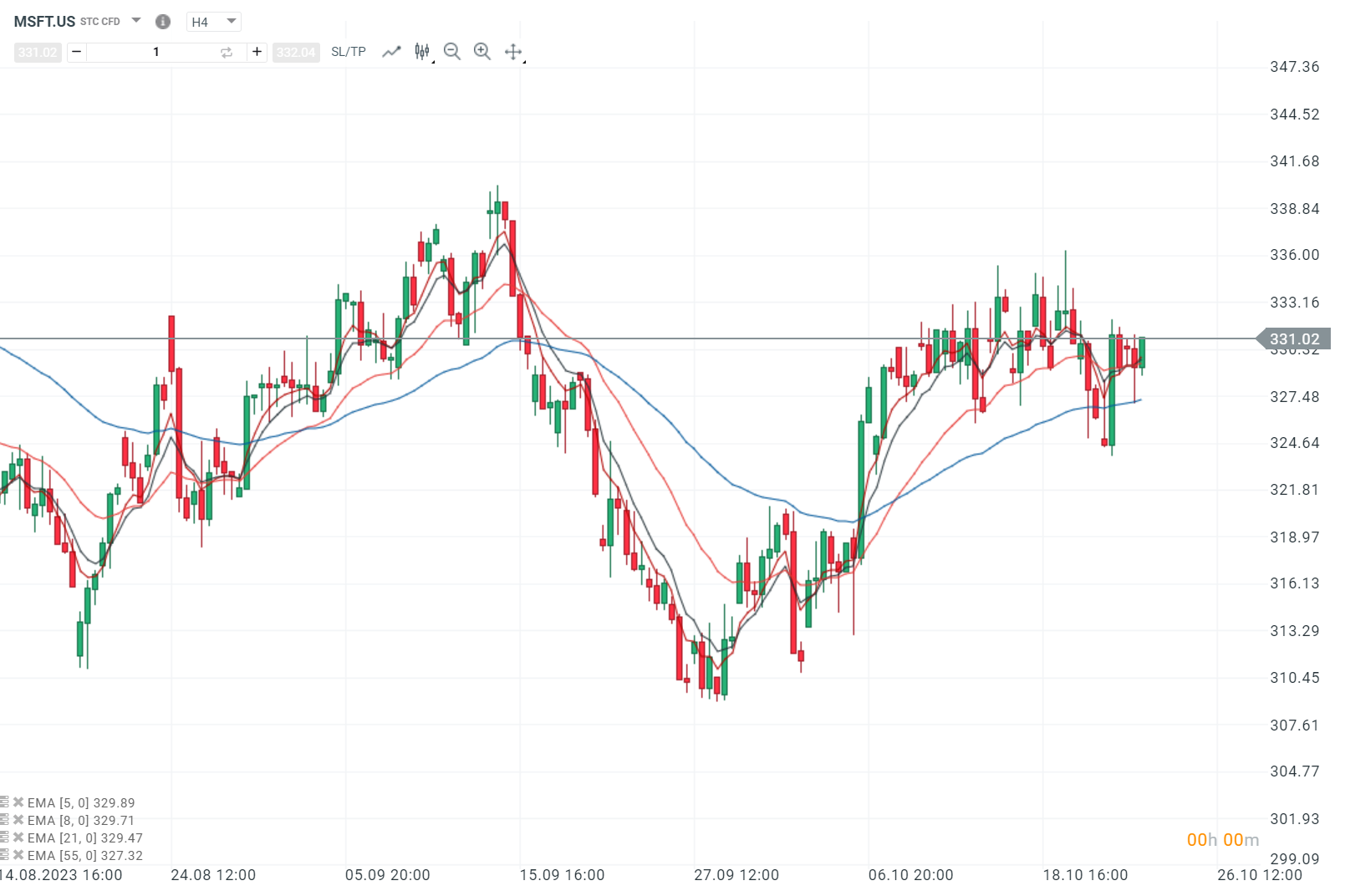The height and width of the screenshot is (896, 1345).
Task: Increase trade volume with plus button
Action: click(257, 52)
